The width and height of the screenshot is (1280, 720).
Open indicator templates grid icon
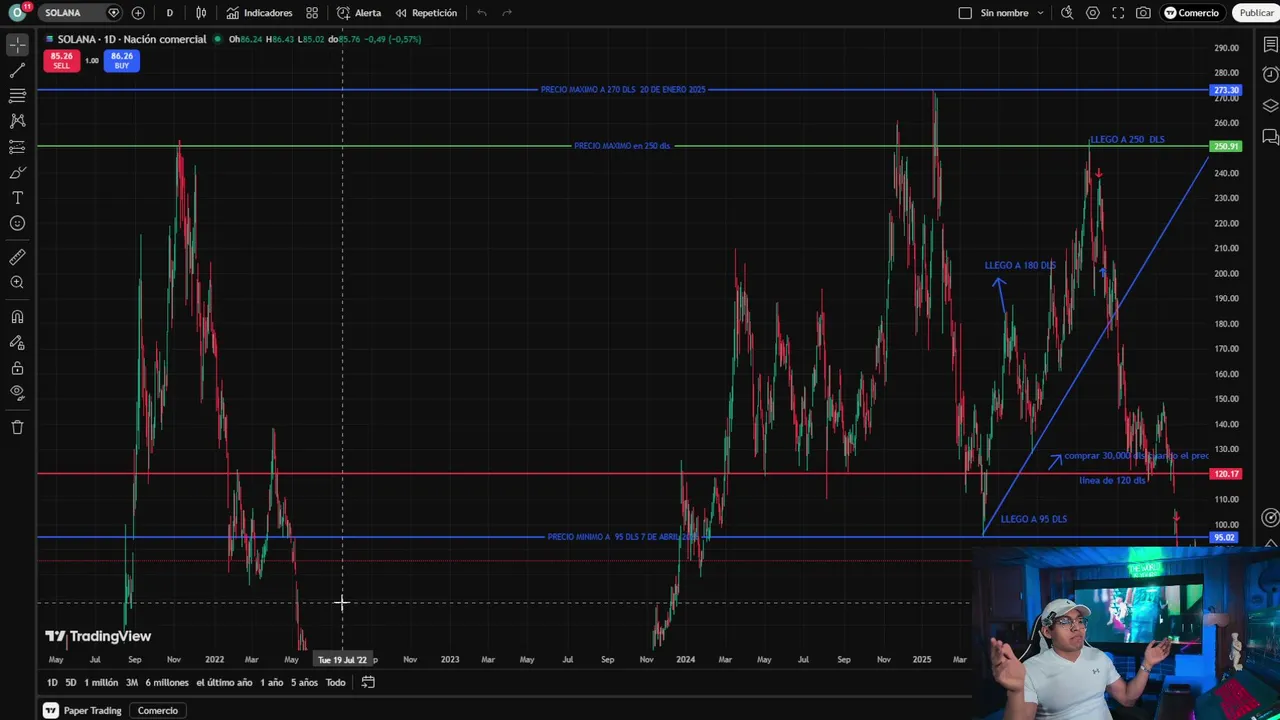[312, 13]
